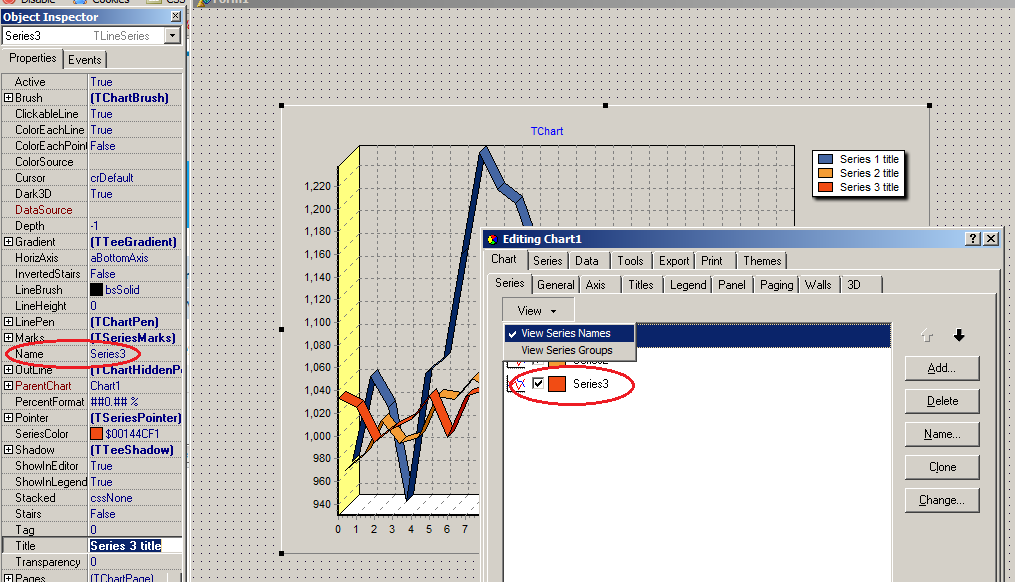Click the Delete series button
Viewport: 1015px width, 582px height.
942,401
